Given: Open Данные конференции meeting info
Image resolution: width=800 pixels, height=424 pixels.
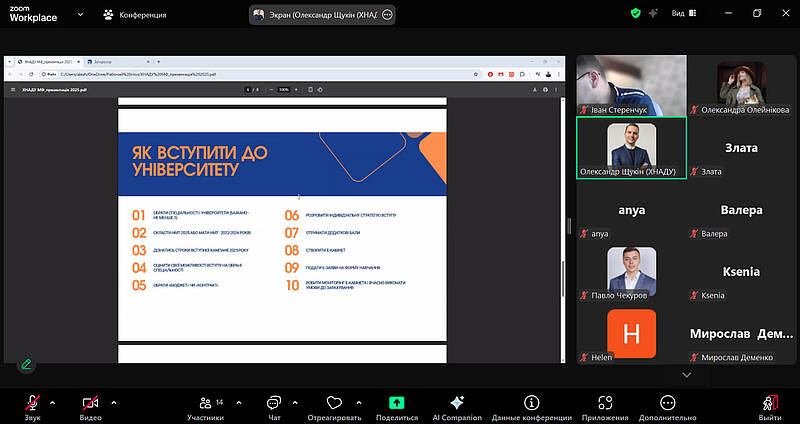Looking at the screenshot, I should [531, 403].
